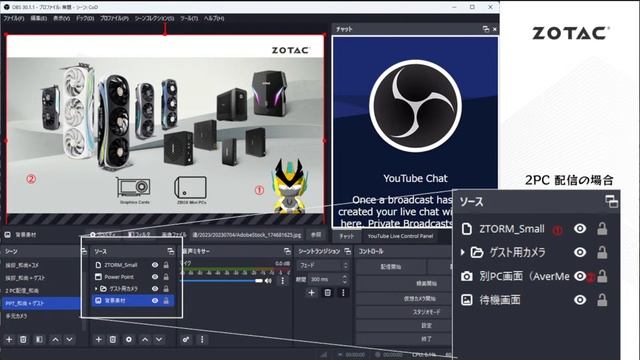Click the 配信開始 button
This screenshot has height=360, width=640.
[x=391, y=267]
